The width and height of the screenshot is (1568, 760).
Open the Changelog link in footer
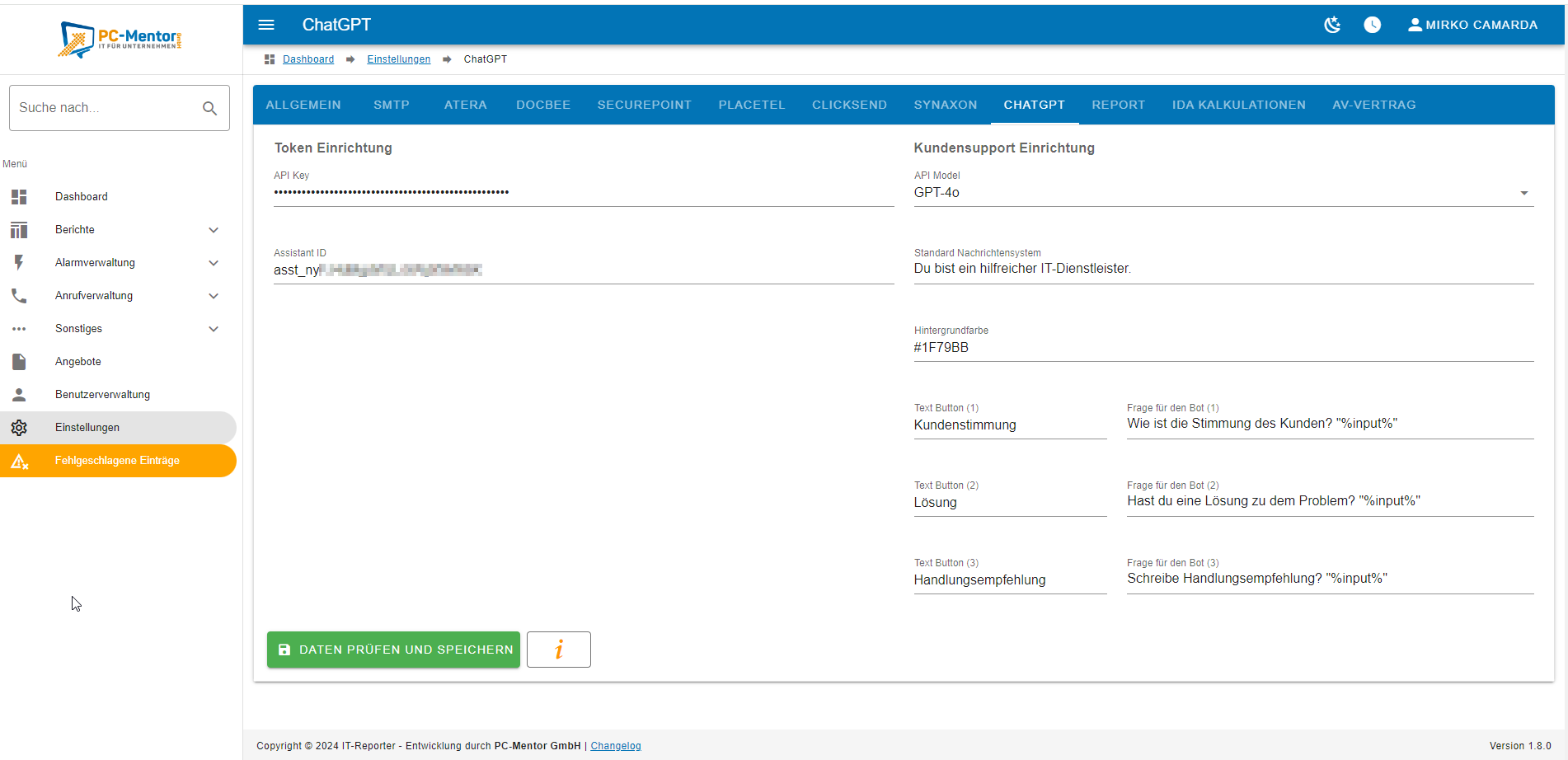click(616, 746)
